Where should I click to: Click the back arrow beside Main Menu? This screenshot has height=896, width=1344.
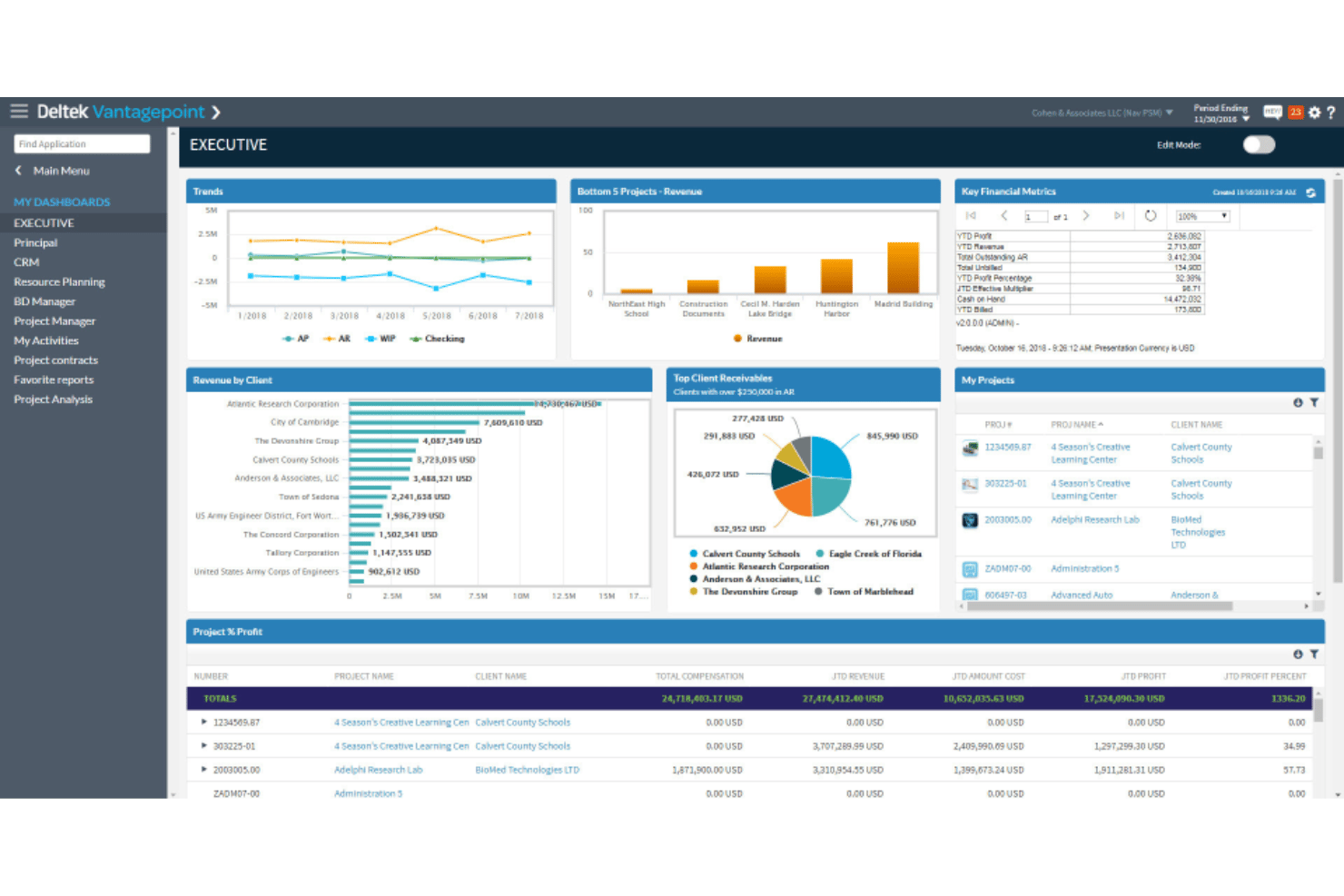tap(18, 171)
